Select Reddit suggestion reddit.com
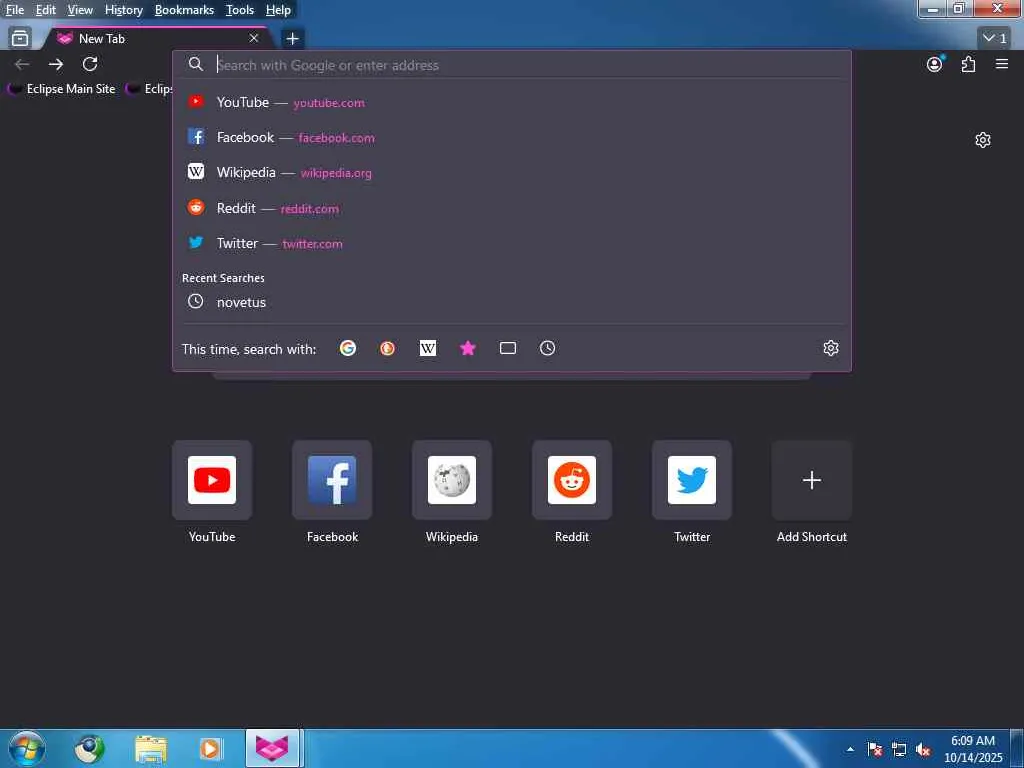Screen dimensions: 1024x768 [511, 208]
